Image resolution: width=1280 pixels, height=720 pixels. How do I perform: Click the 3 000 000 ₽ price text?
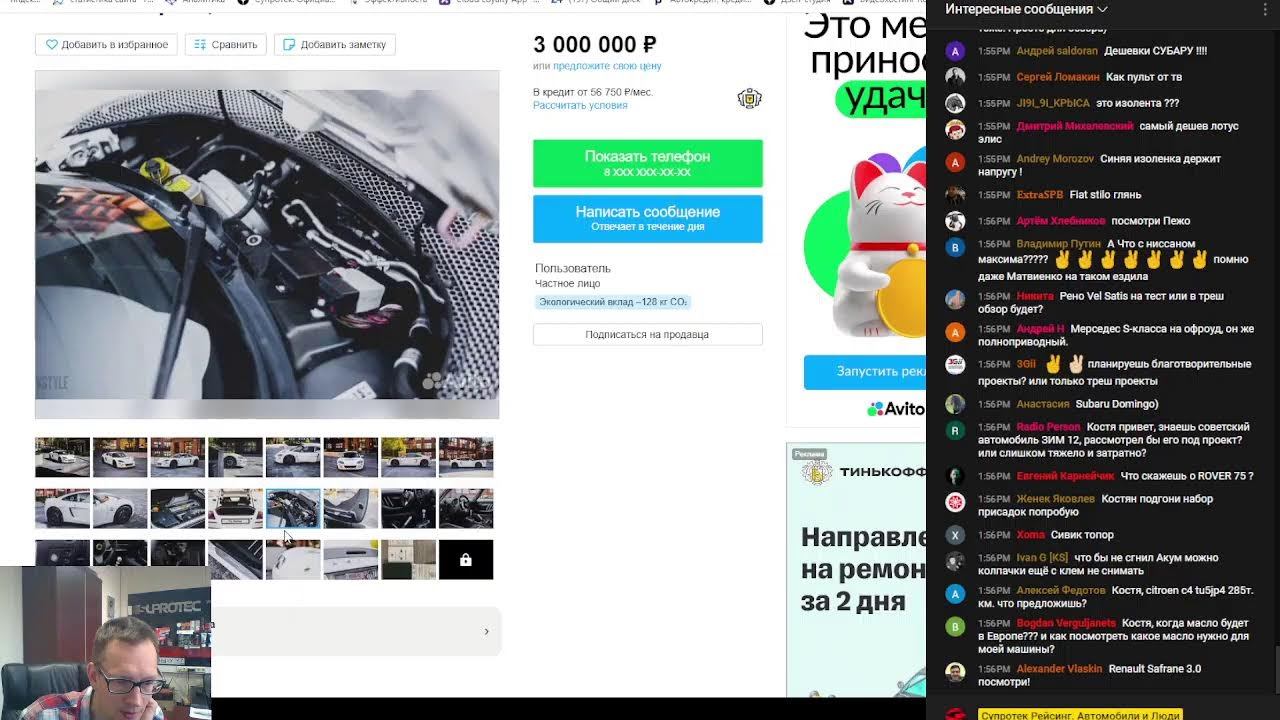[x=595, y=45]
